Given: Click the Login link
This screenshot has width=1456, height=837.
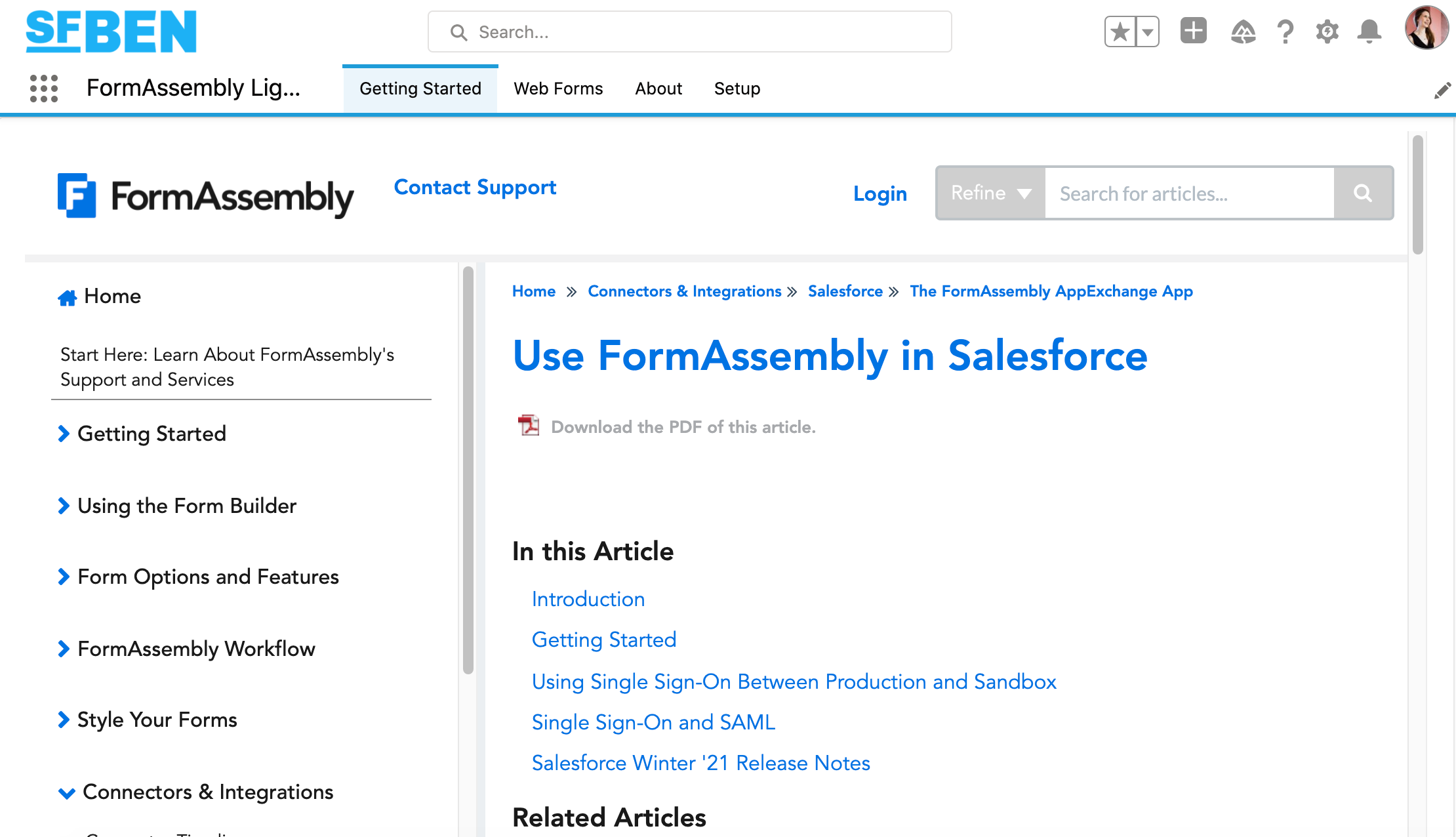Looking at the screenshot, I should tap(880, 194).
